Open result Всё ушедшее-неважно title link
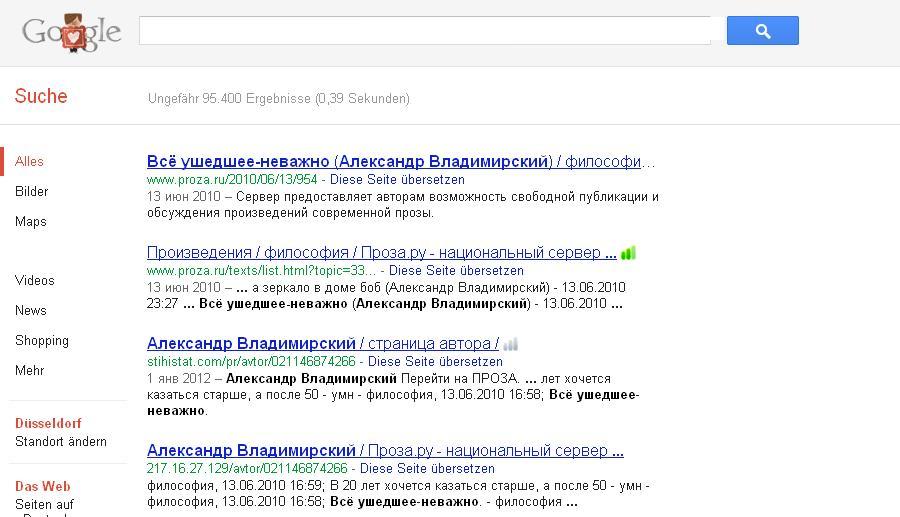900x517 pixels. point(401,161)
